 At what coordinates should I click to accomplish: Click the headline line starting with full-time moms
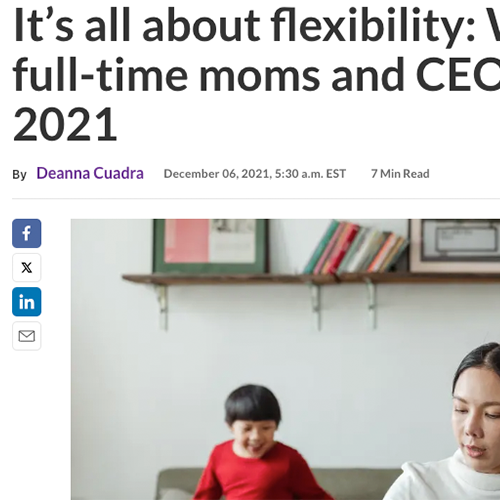(256, 75)
